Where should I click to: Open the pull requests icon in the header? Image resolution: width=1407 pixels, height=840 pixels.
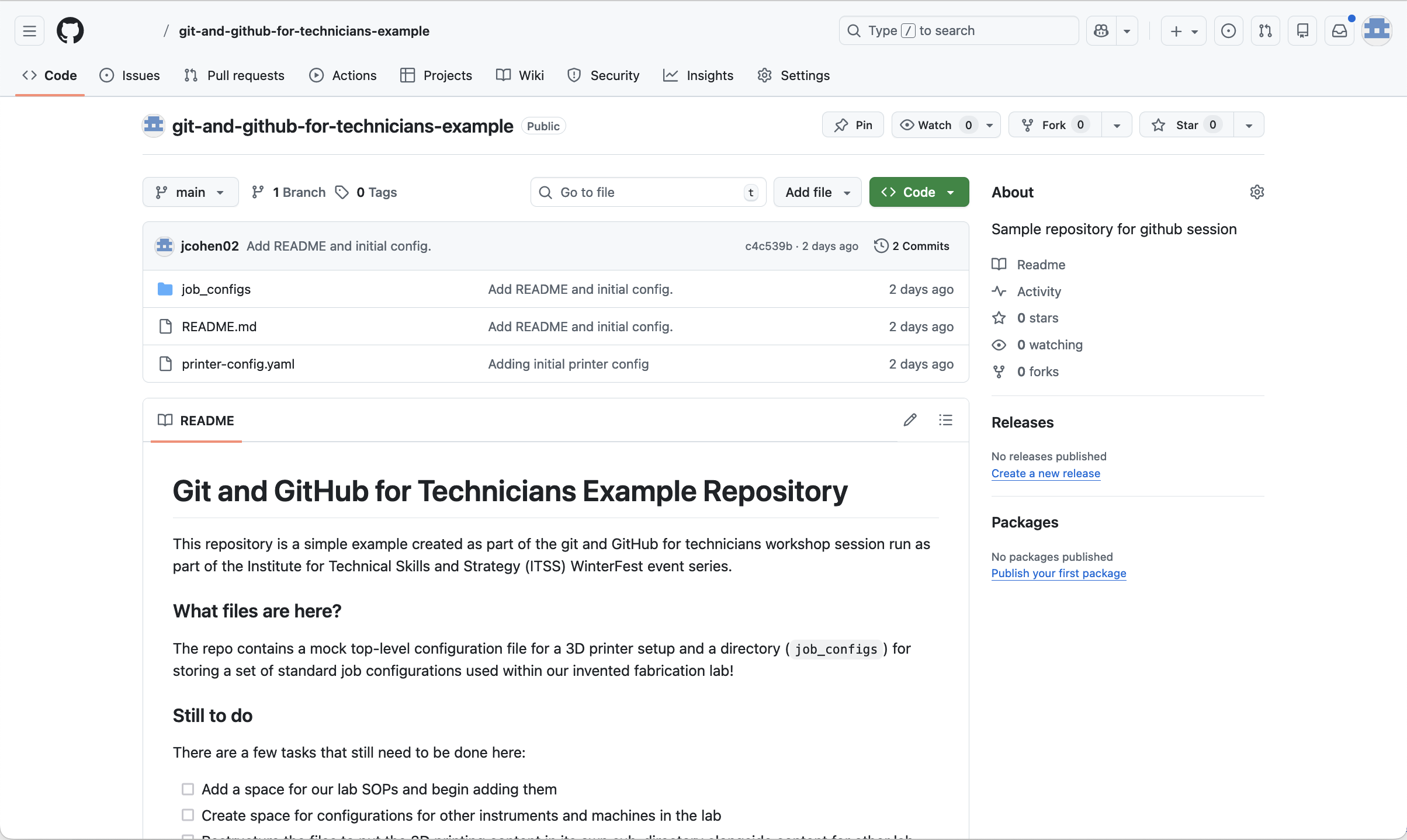tap(1266, 30)
